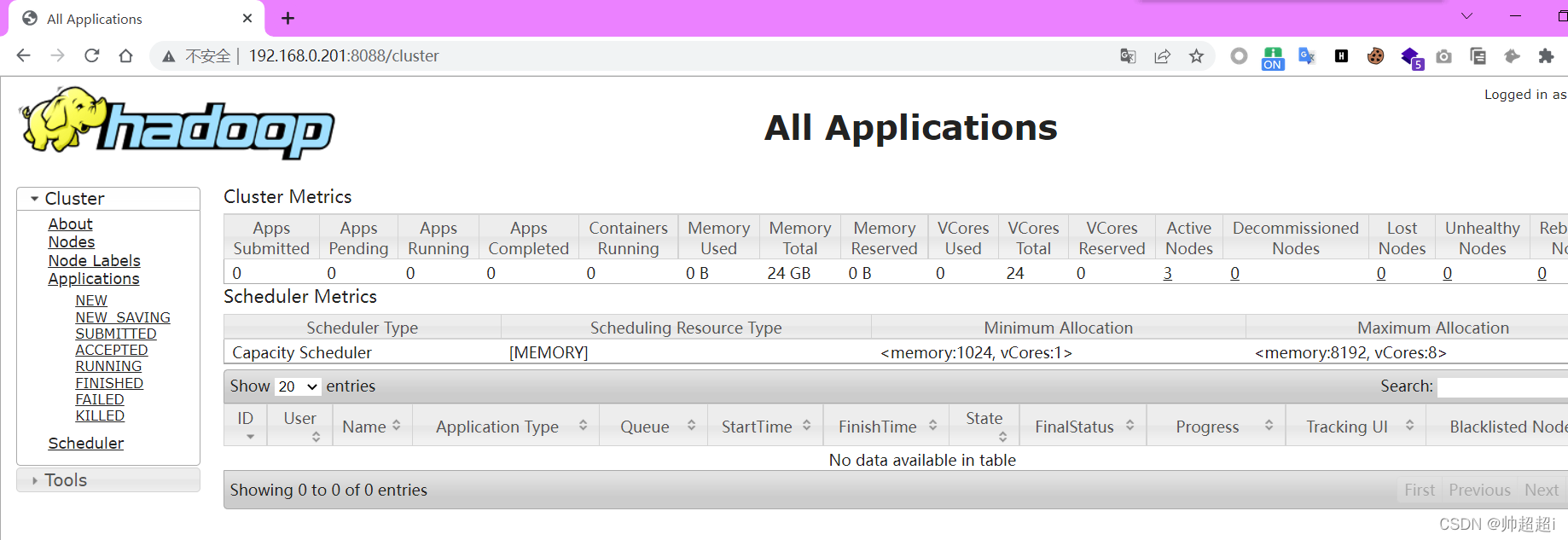Image resolution: width=1568 pixels, height=540 pixels.
Task: Click the not-secure warning icon
Action: pyautogui.click(x=169, y=56)
